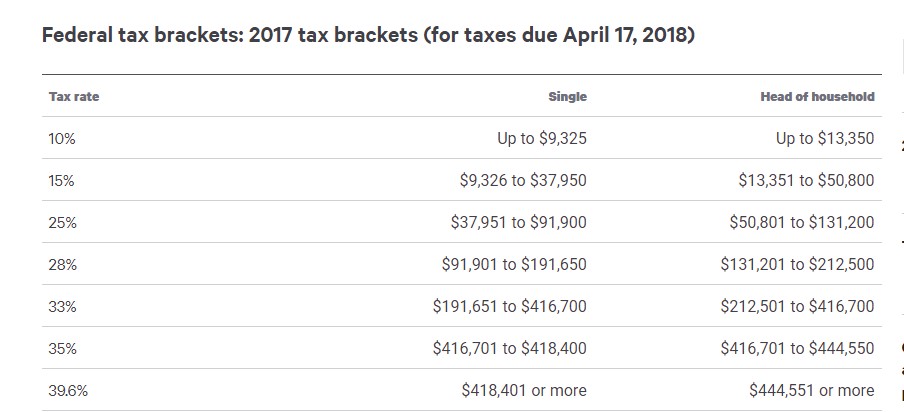Viewport: 904px width, 412px height.
Task: Select the Up to $13,350 cell
Action: click(825, 139)
